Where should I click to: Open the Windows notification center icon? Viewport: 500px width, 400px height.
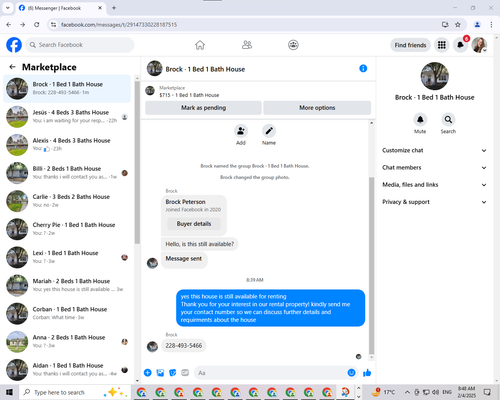point(487,392)
